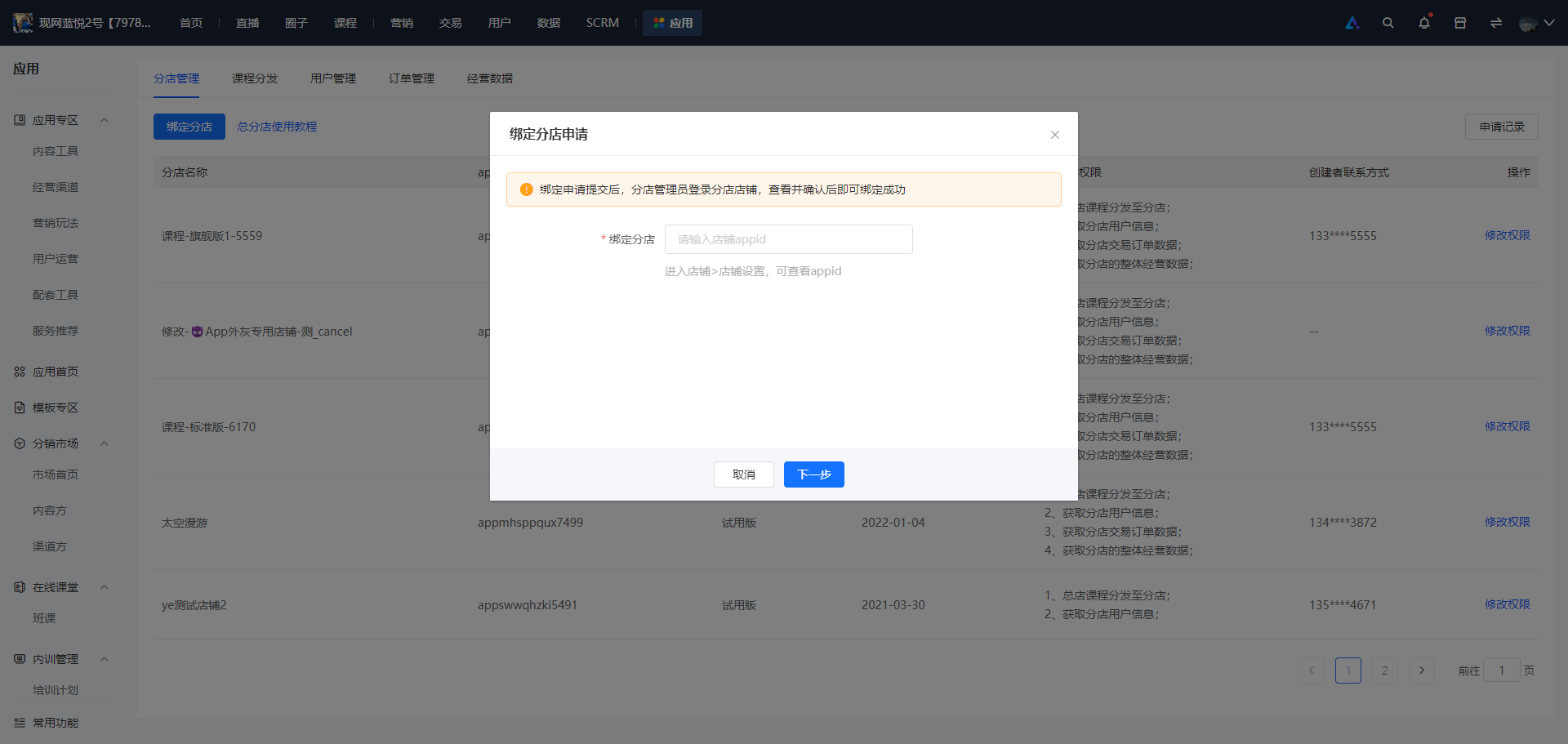Click the switch arrows icon in top bar
Image resolution: width=1568 pixels, height=744 pixels.
pos(1496,23)
